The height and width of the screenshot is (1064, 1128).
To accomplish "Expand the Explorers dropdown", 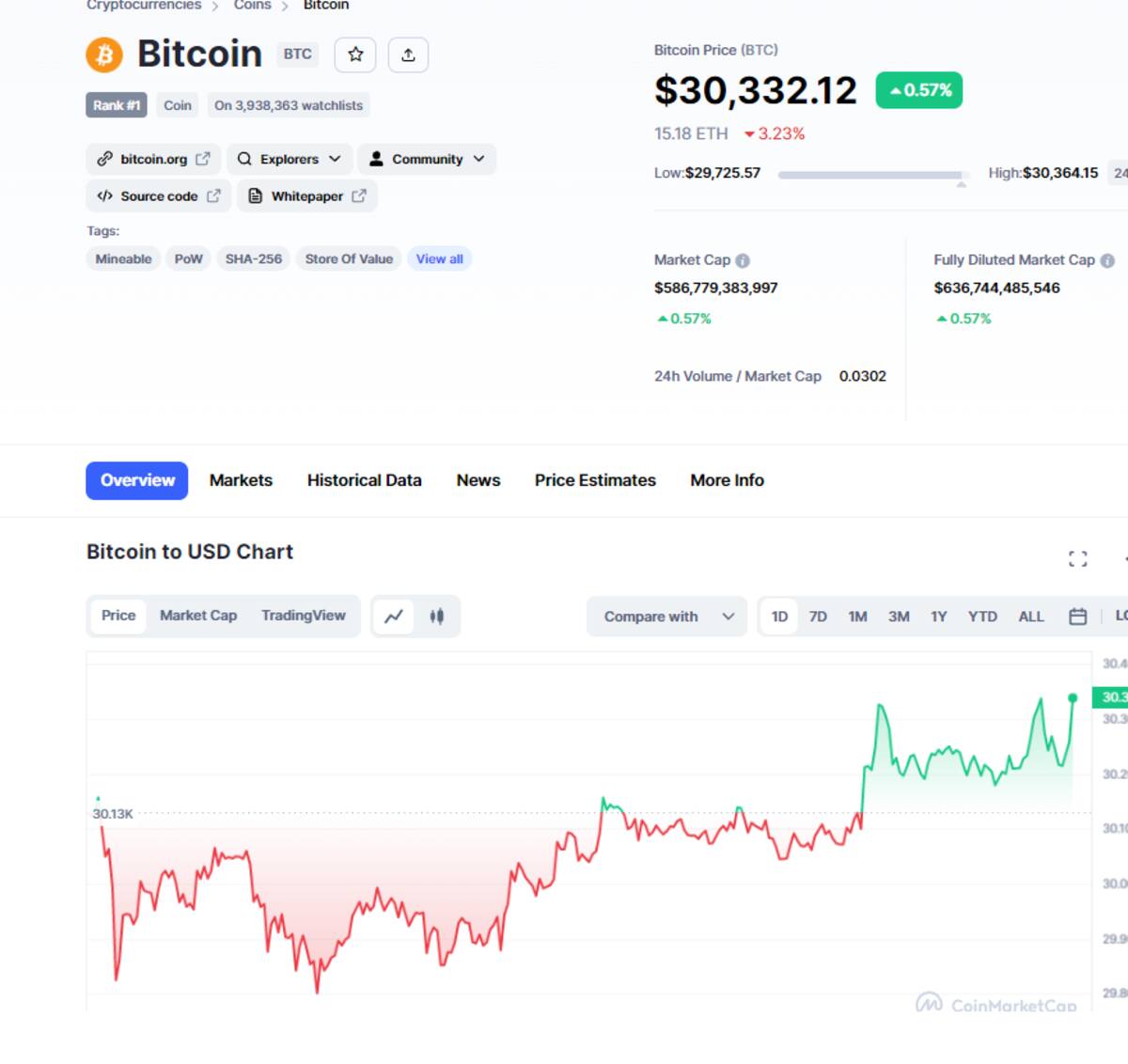I will (290, 159).
